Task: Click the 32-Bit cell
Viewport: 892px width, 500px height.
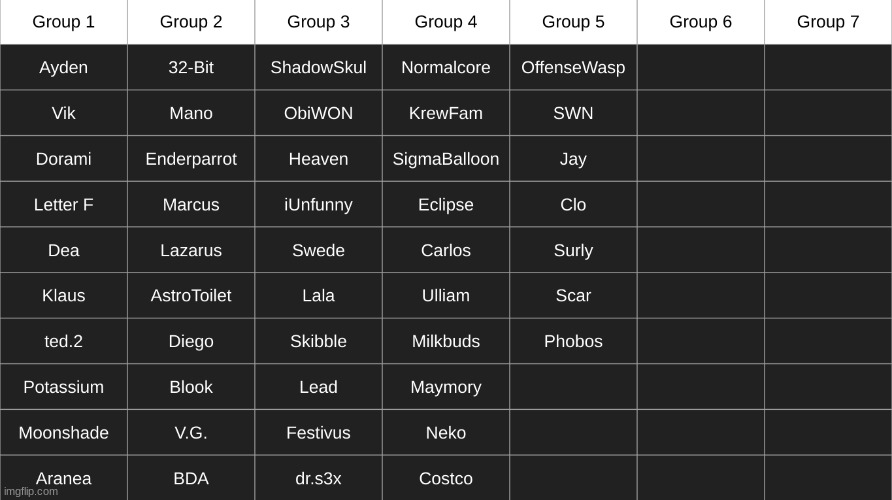Action: coord(191,68)
